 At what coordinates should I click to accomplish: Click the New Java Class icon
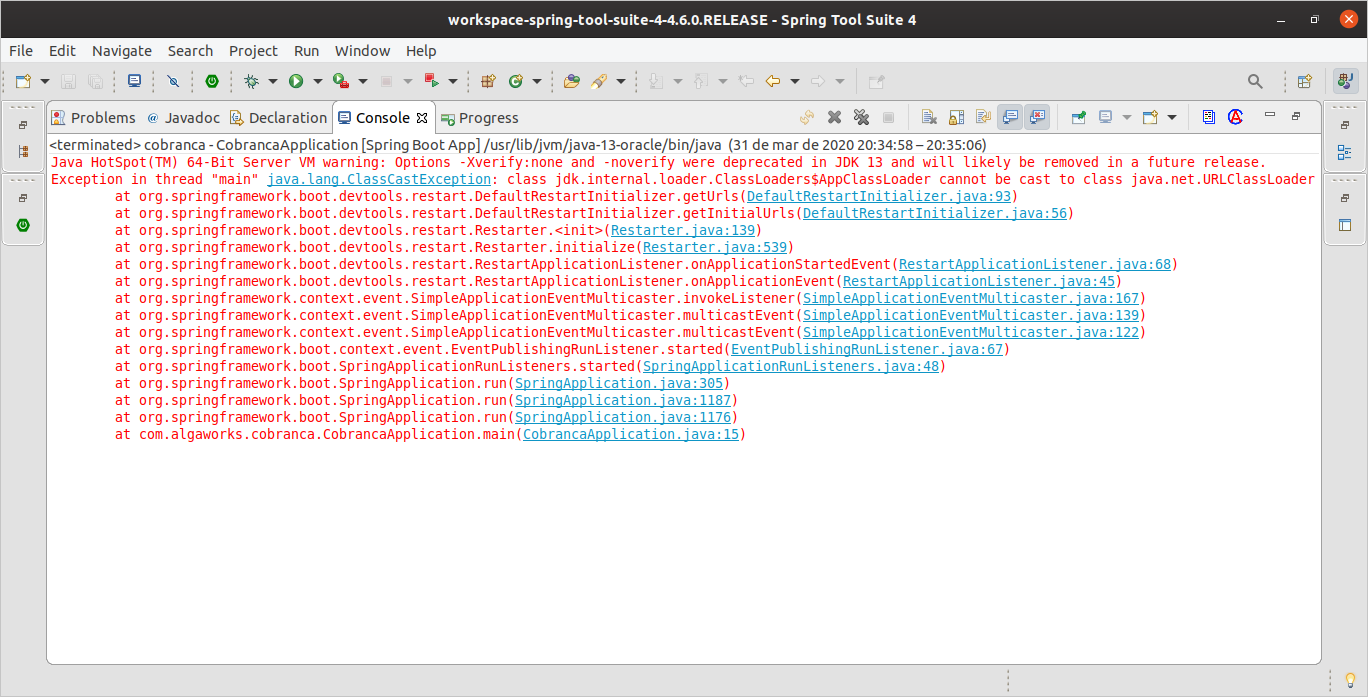(516, 81)
